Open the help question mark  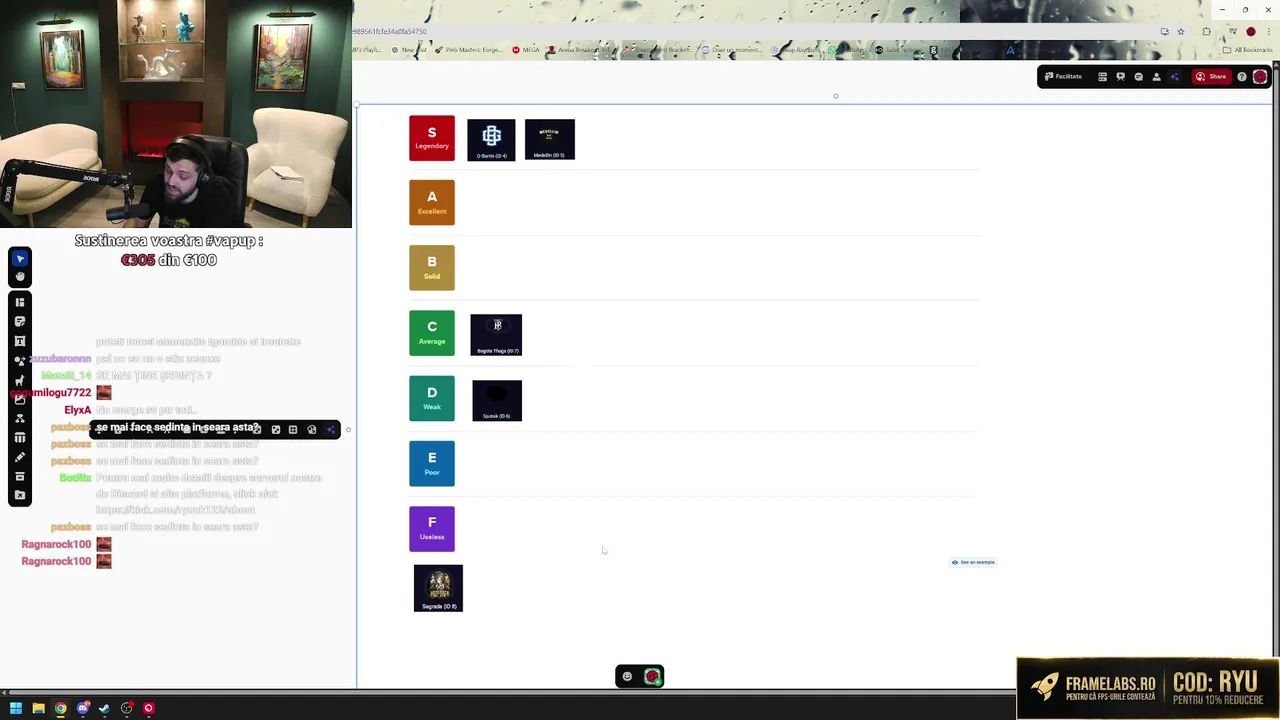coord(1242,77)
